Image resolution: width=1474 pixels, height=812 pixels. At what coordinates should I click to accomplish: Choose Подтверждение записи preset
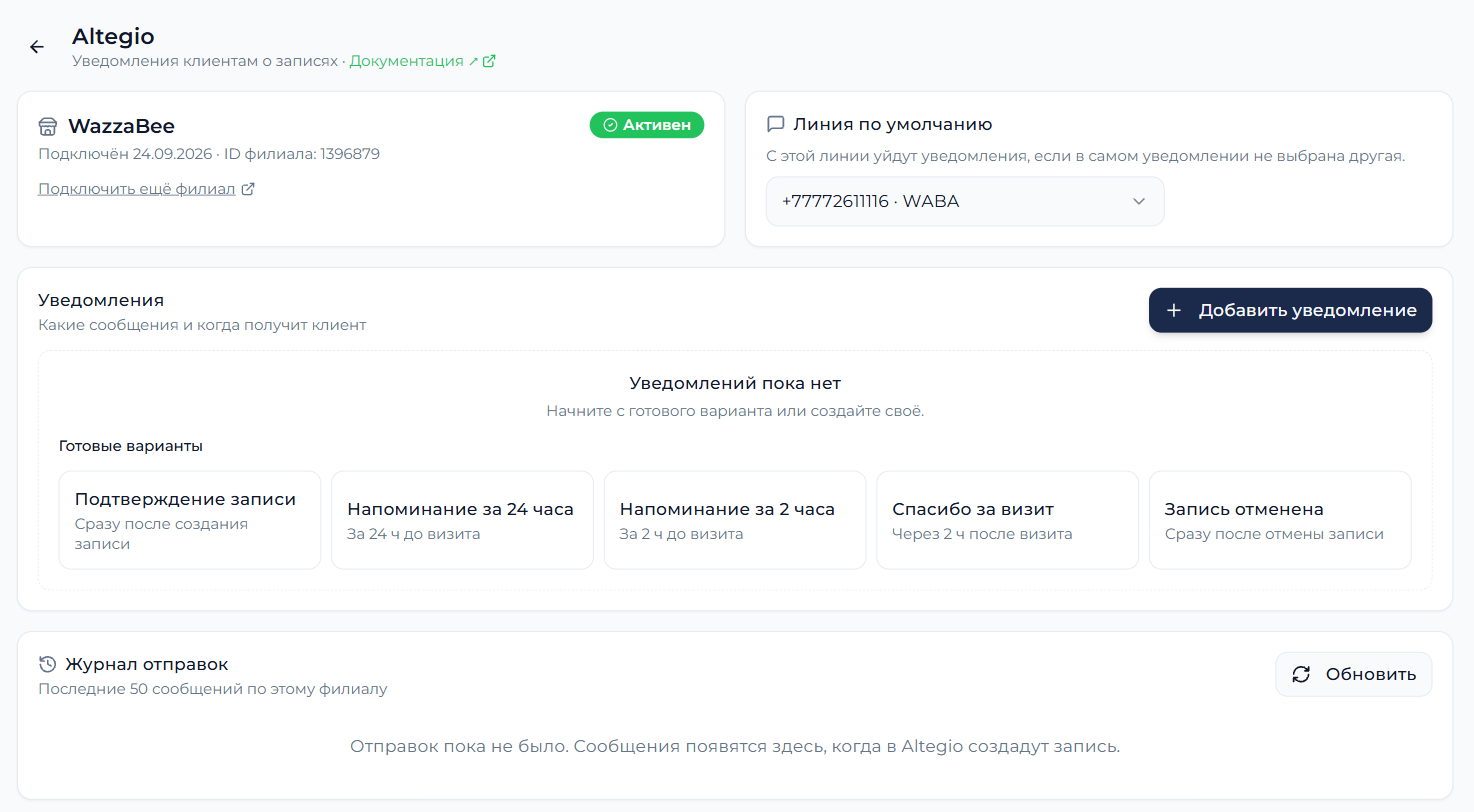pos(190,520)
